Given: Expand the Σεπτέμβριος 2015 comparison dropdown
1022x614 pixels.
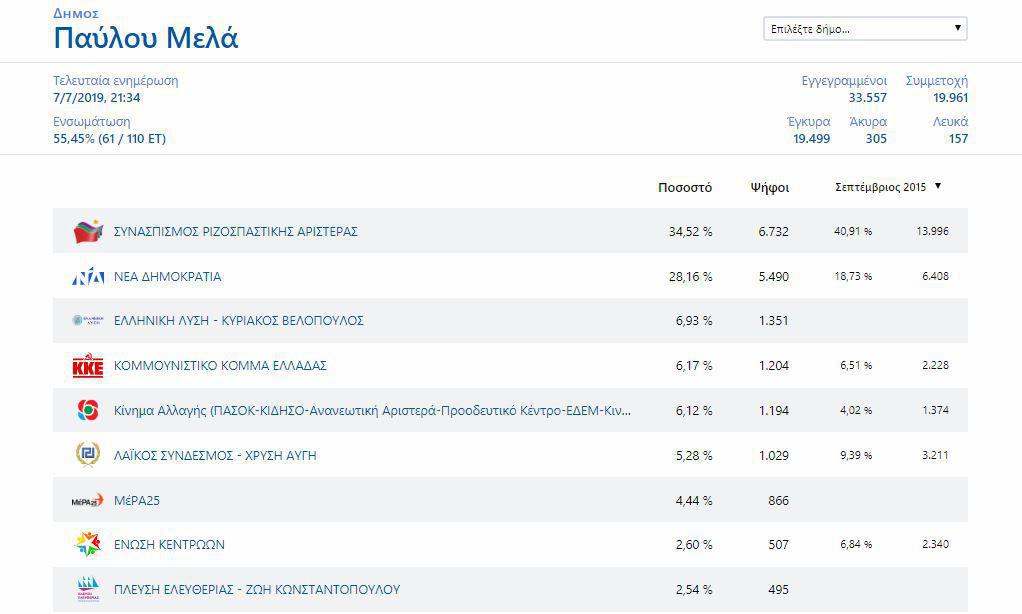Looking at the screenshot, I should (889, 187).
